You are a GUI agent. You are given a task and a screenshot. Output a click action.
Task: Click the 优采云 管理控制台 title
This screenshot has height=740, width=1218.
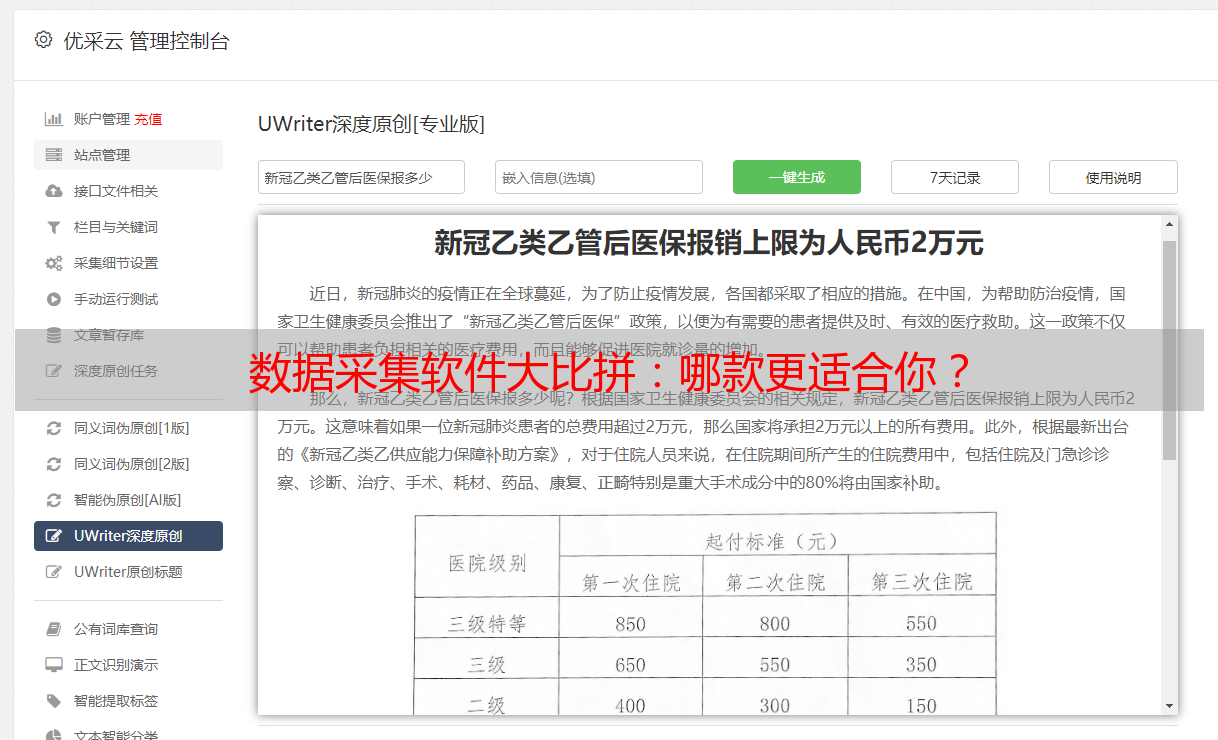coord(146,41)
